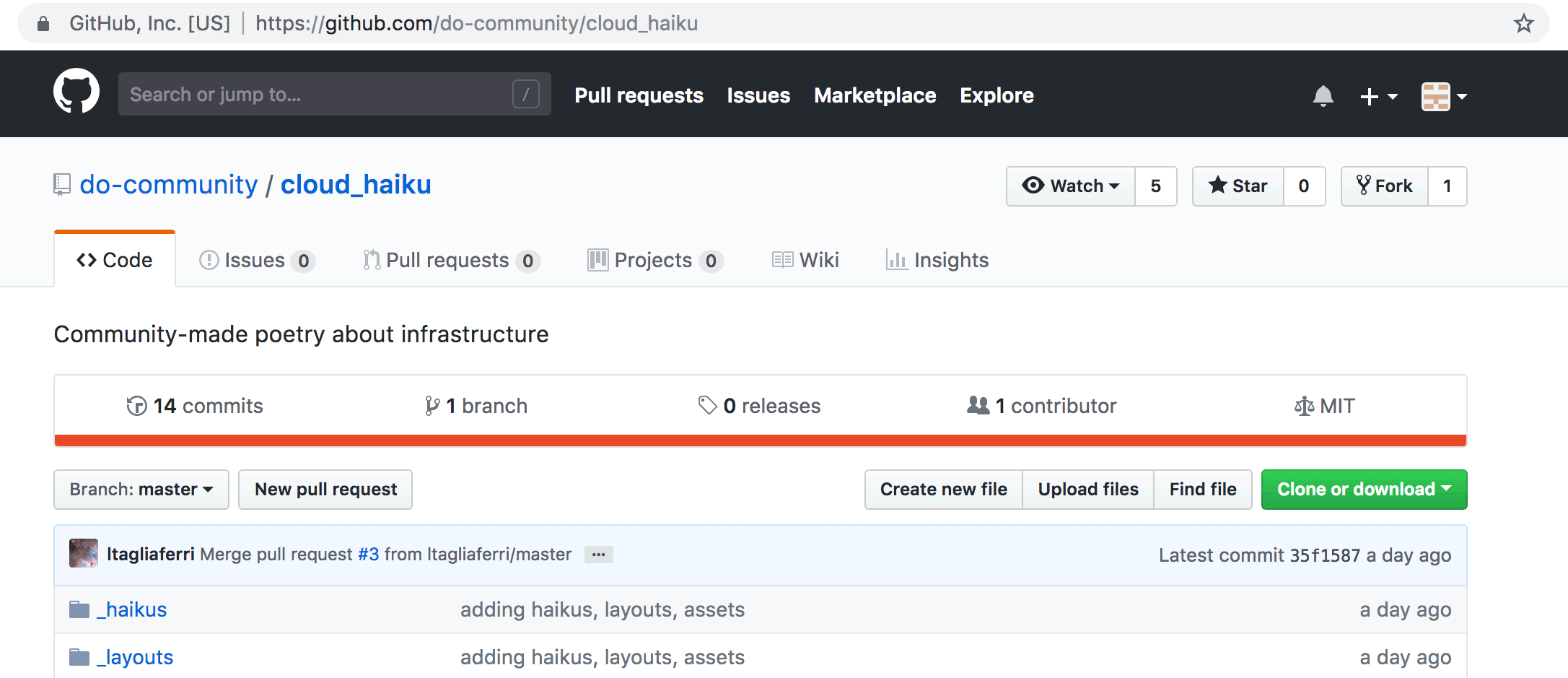
Task: Star the cloud_haiku repository
Action: [1238, 186]
